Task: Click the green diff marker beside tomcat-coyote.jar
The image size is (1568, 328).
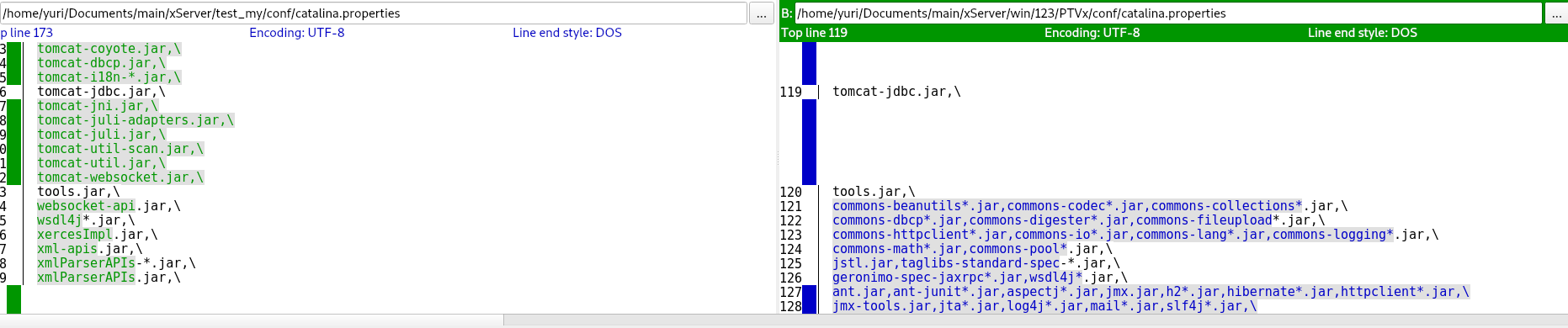Action: tap(13, 49)
